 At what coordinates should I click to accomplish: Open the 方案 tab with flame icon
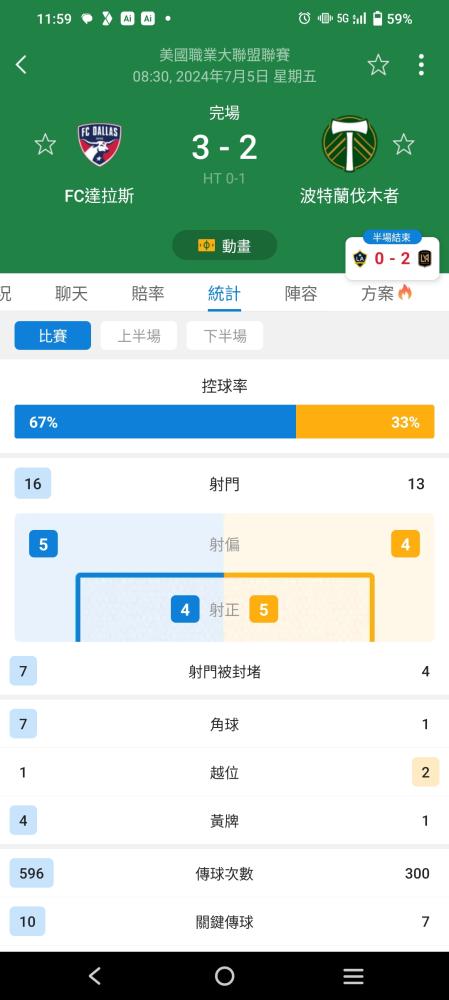[x=387, y=293]
